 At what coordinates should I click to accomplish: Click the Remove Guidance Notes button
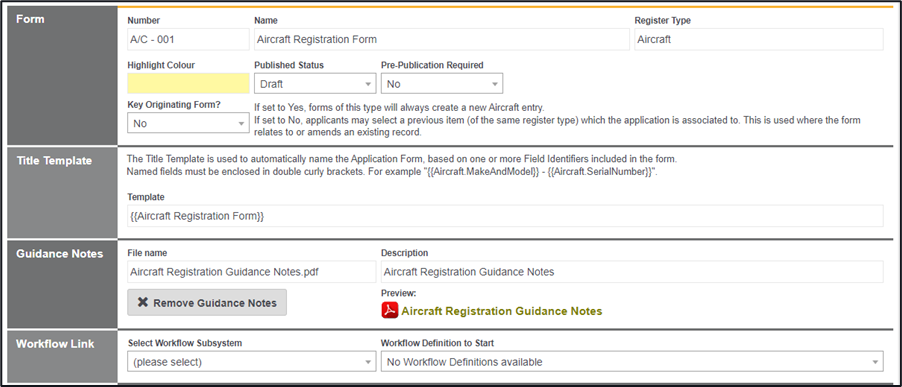click(207, 303)
